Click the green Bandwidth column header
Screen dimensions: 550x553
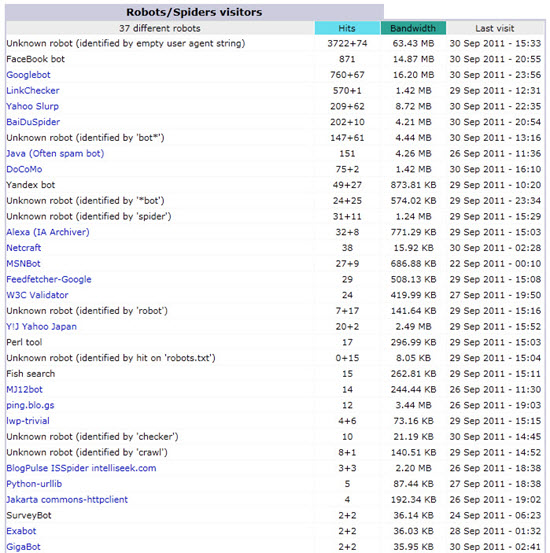[x=413, y=28]
